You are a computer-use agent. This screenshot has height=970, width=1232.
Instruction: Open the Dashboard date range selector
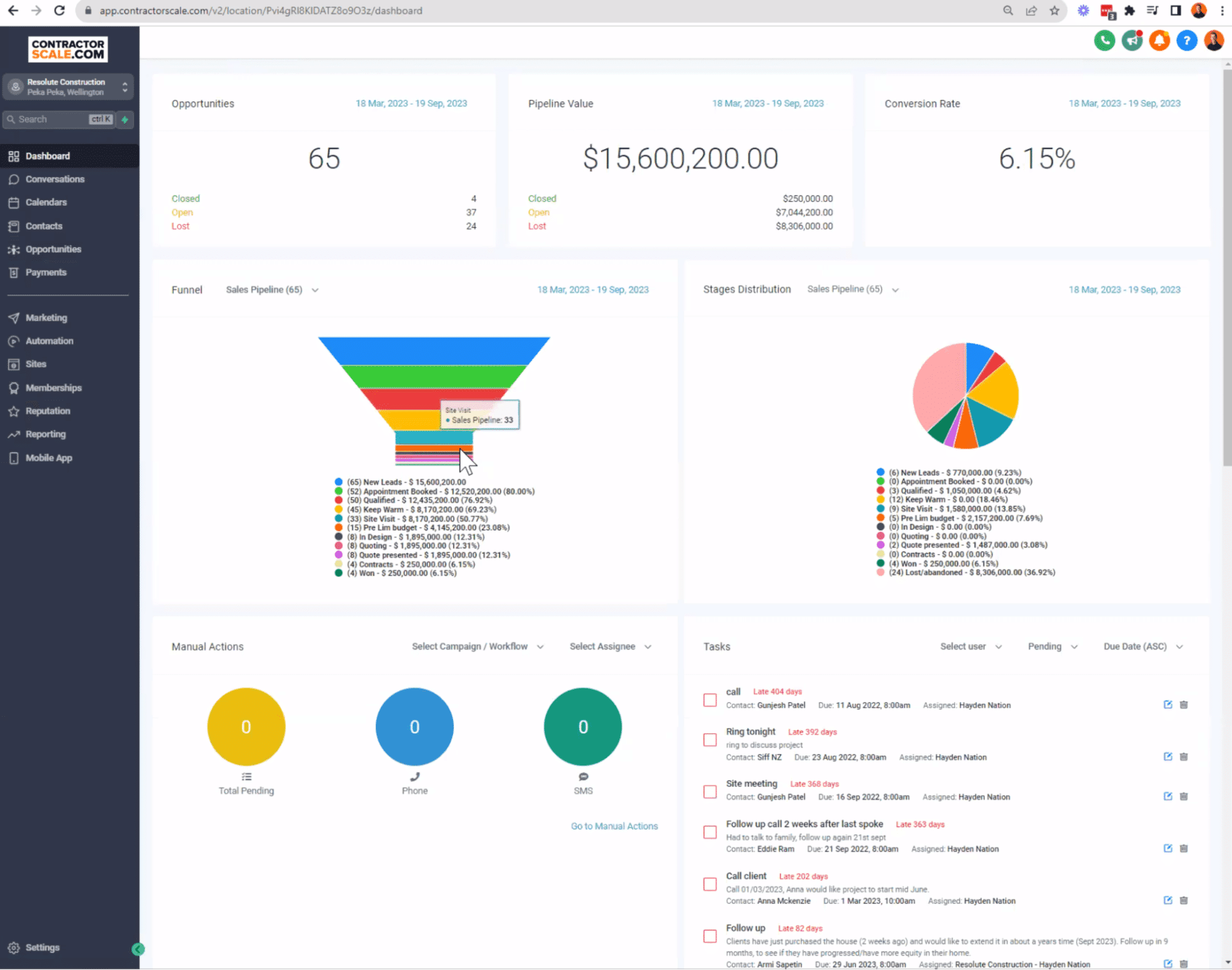pyautogui.click(x=412, y=104)
